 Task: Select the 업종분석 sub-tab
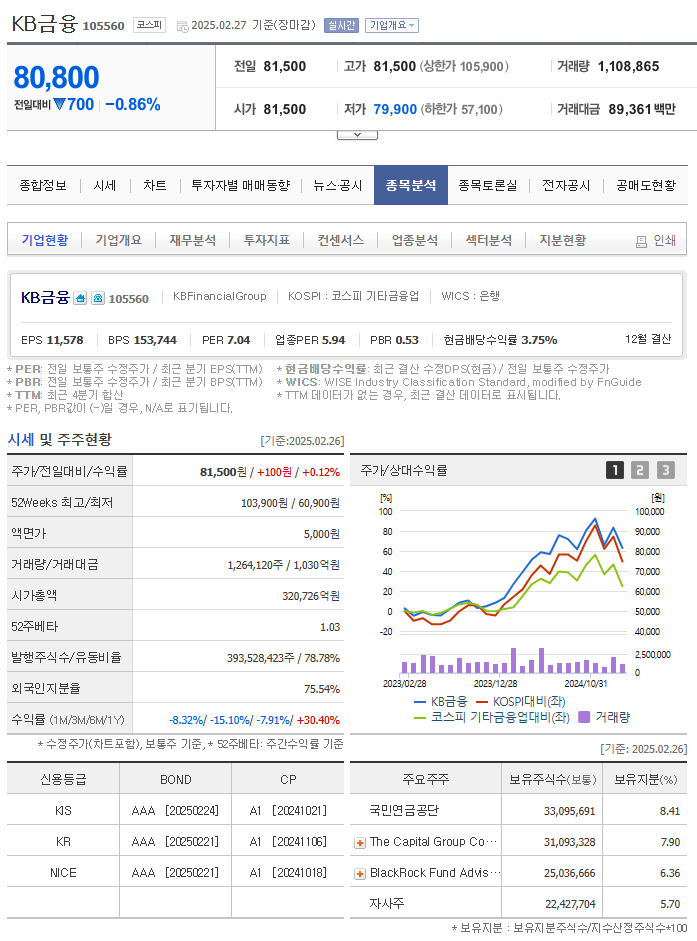[415, 240]
